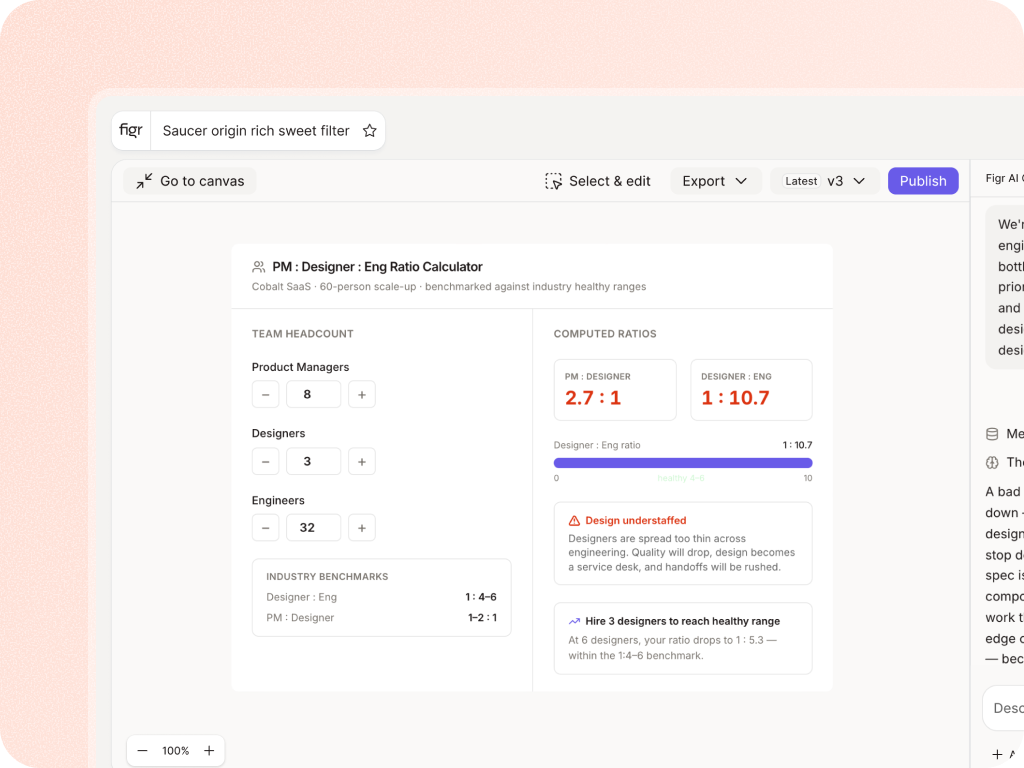This screenshot has width=1024, height=768.
Task: Click the PM : DESIGNER ratio card 2.7 : 1
Action: click(615, 390)
